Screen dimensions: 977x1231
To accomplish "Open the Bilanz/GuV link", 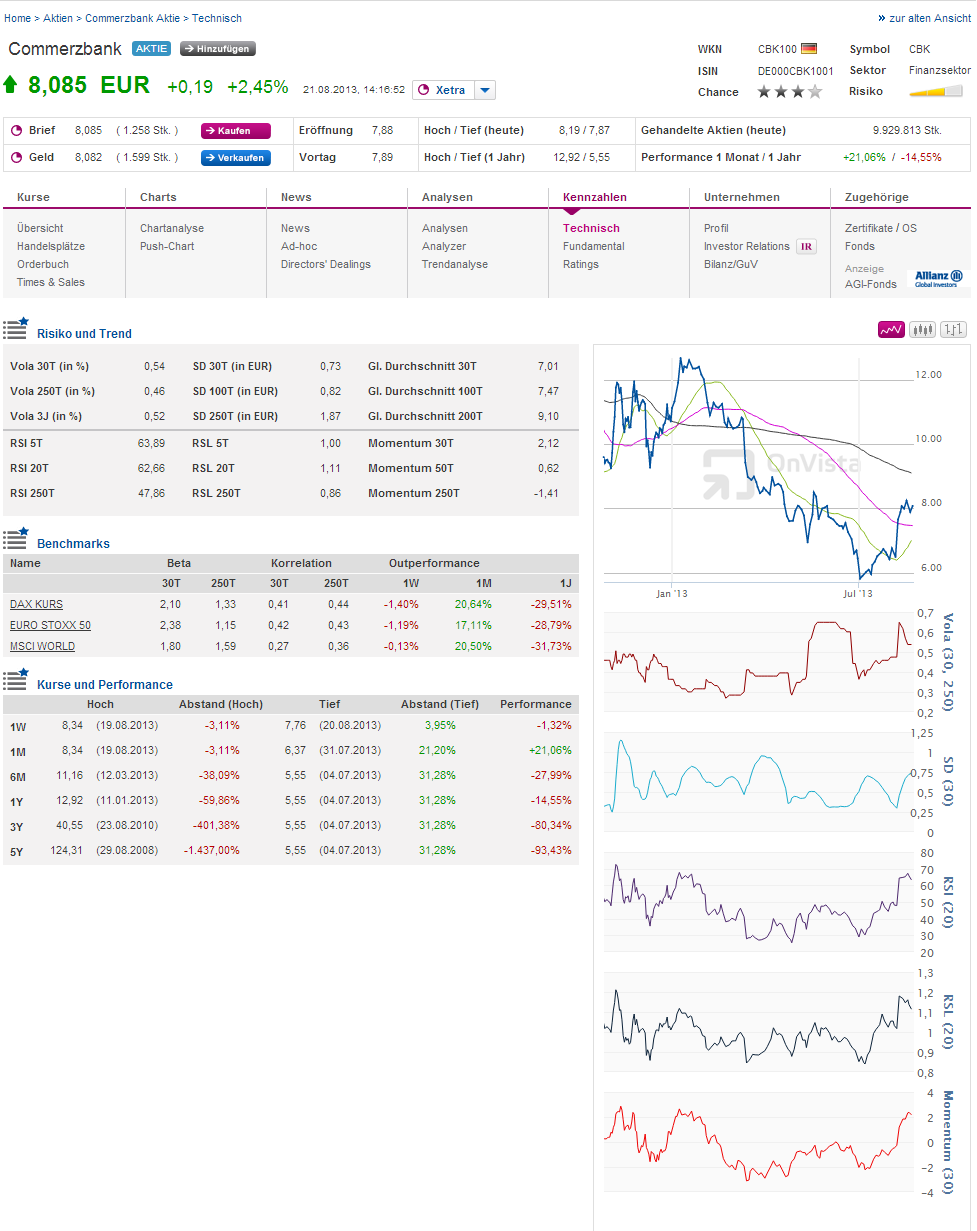I will coord(731,264).
